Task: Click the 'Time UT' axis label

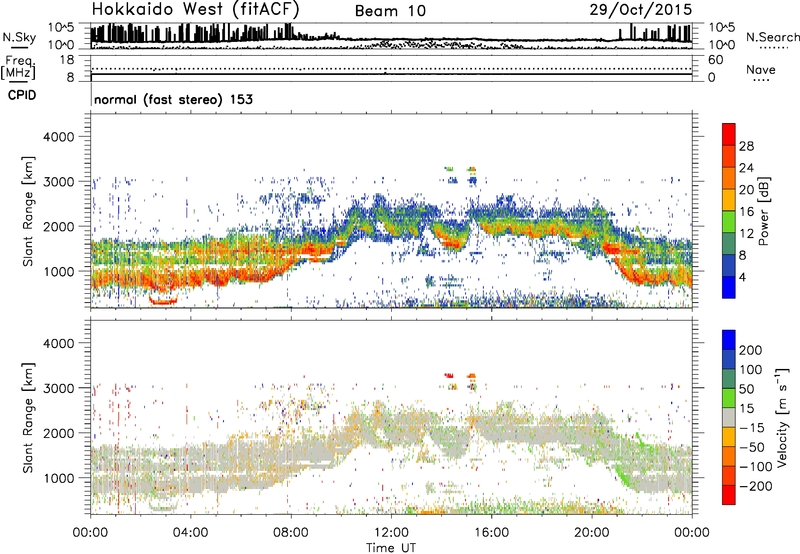Action: tap(391, 548)
